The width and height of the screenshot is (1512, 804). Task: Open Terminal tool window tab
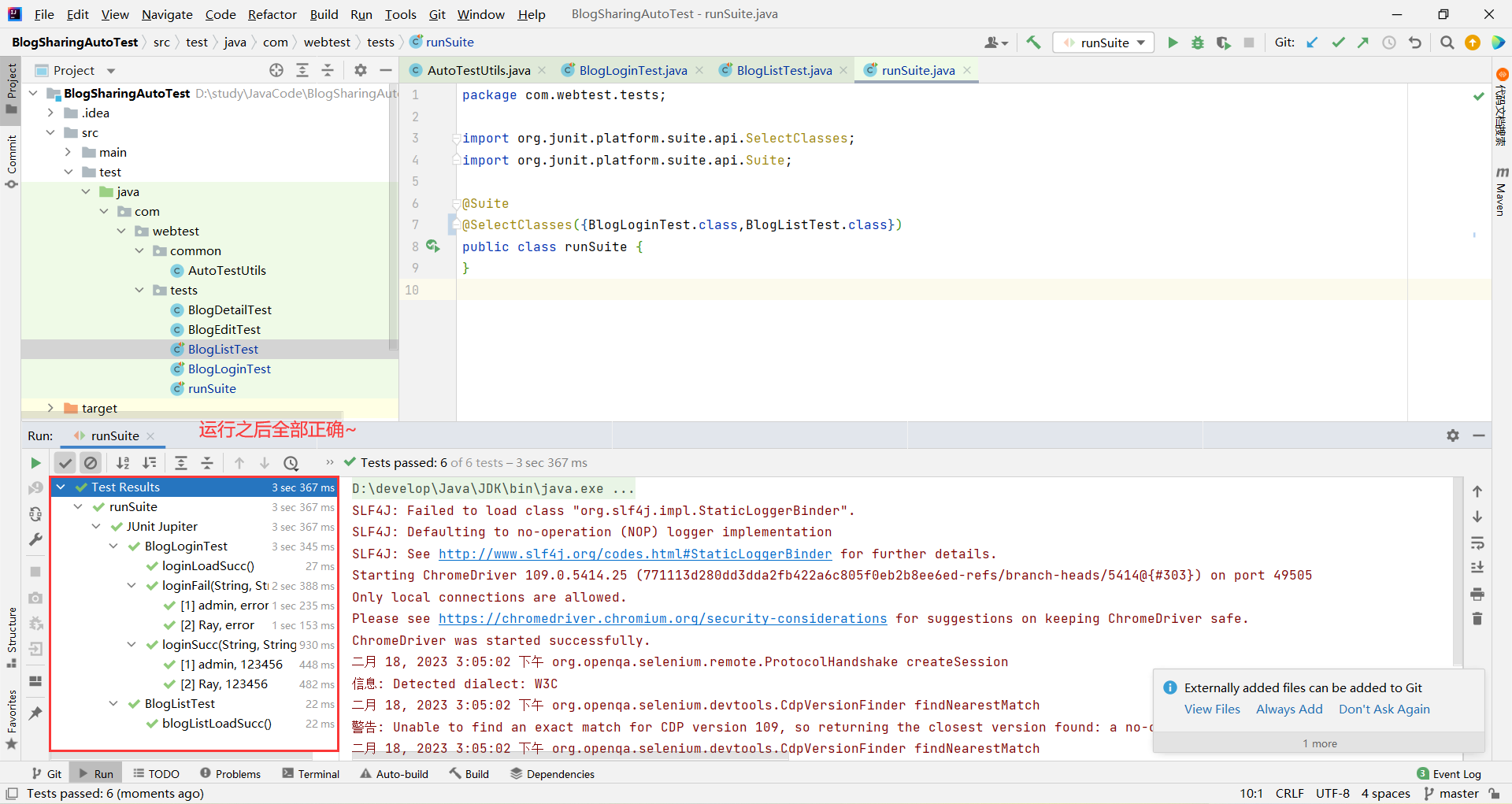click(311, 774)
